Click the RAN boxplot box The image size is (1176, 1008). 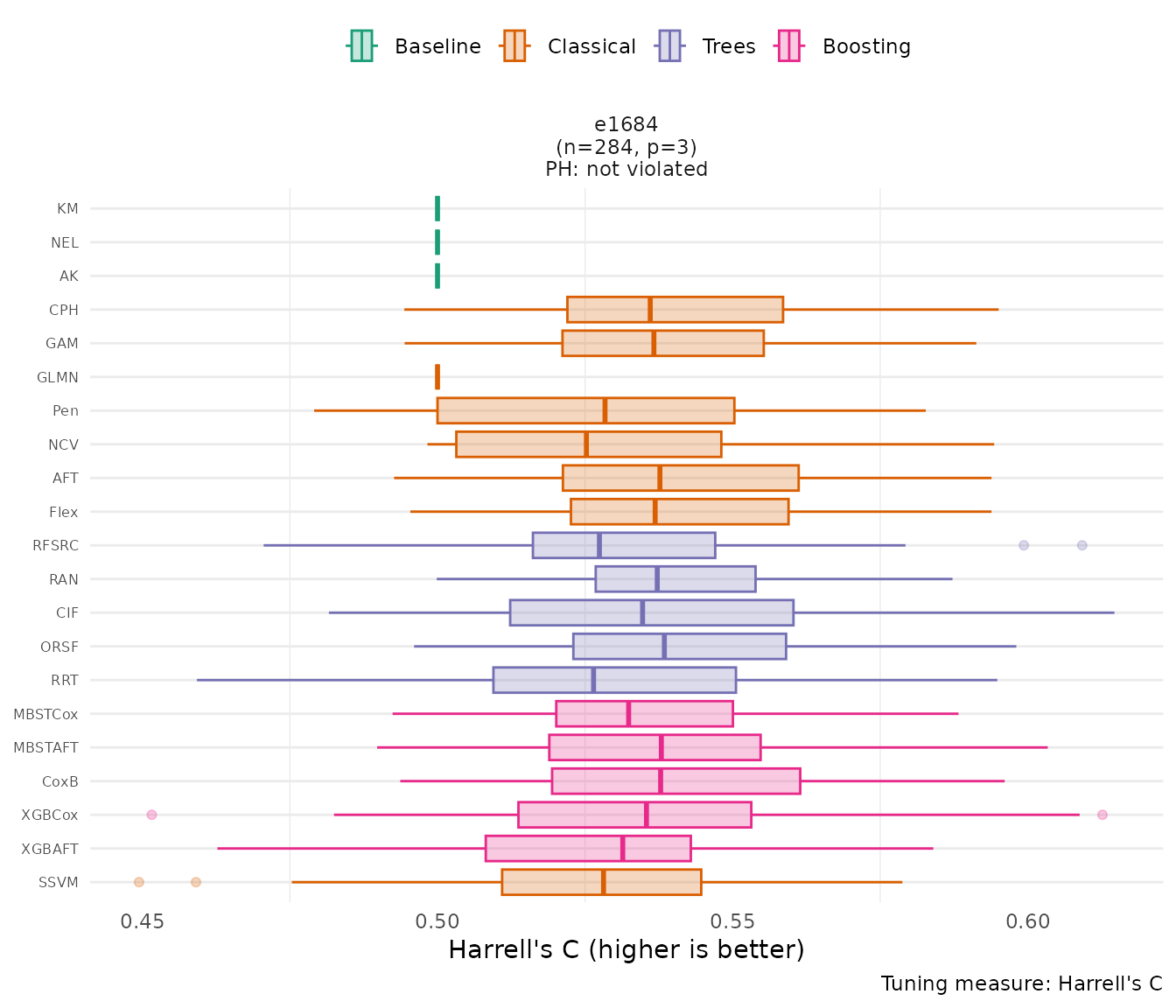pos(675,579)
